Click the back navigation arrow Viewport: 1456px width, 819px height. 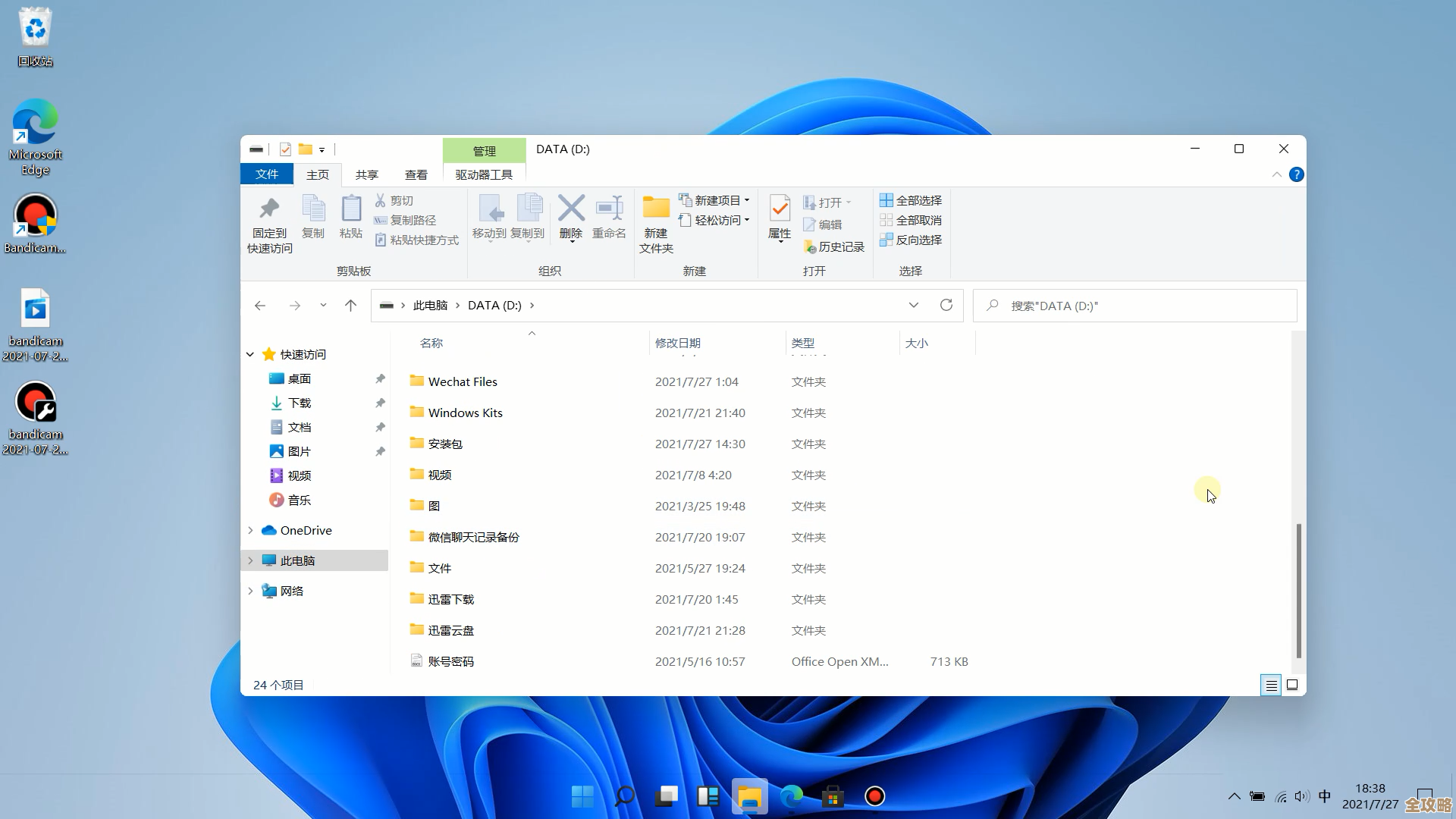coord(261,305)
